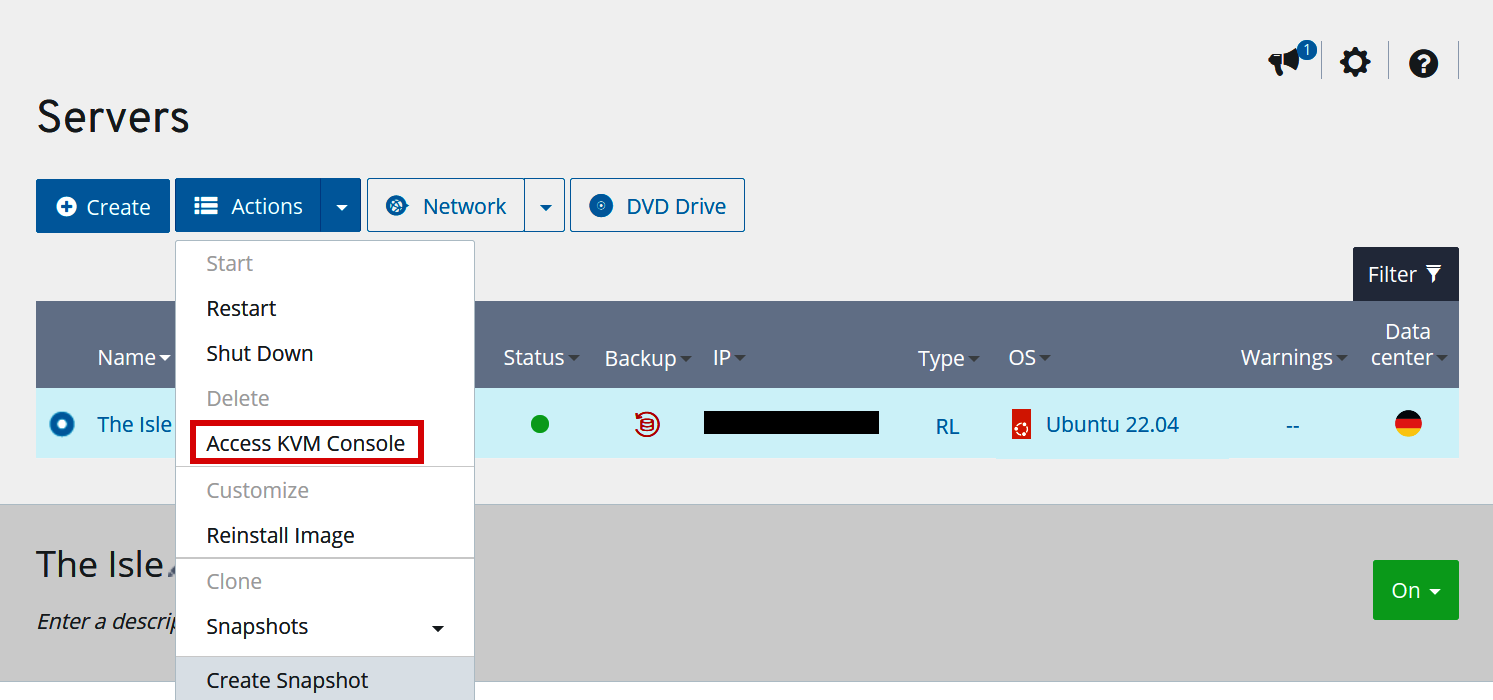1493x700 pixels.
Task: Select the radio button for The Isle server
Action: coord(62,423)
